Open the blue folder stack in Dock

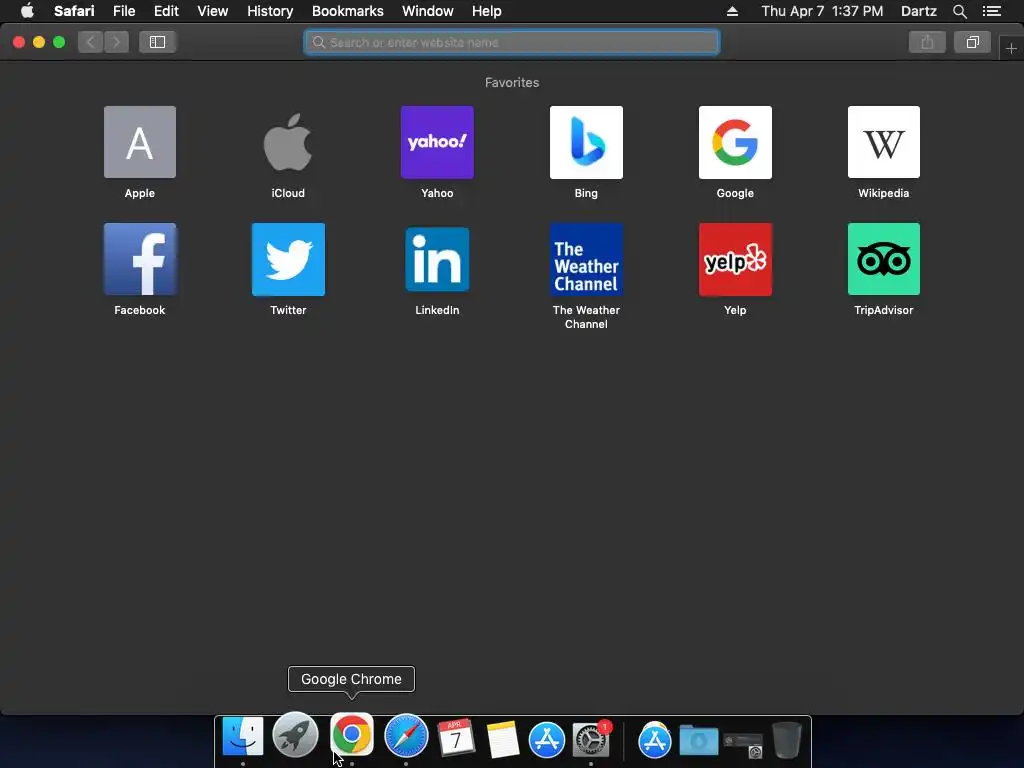click(x=698, y=741)
